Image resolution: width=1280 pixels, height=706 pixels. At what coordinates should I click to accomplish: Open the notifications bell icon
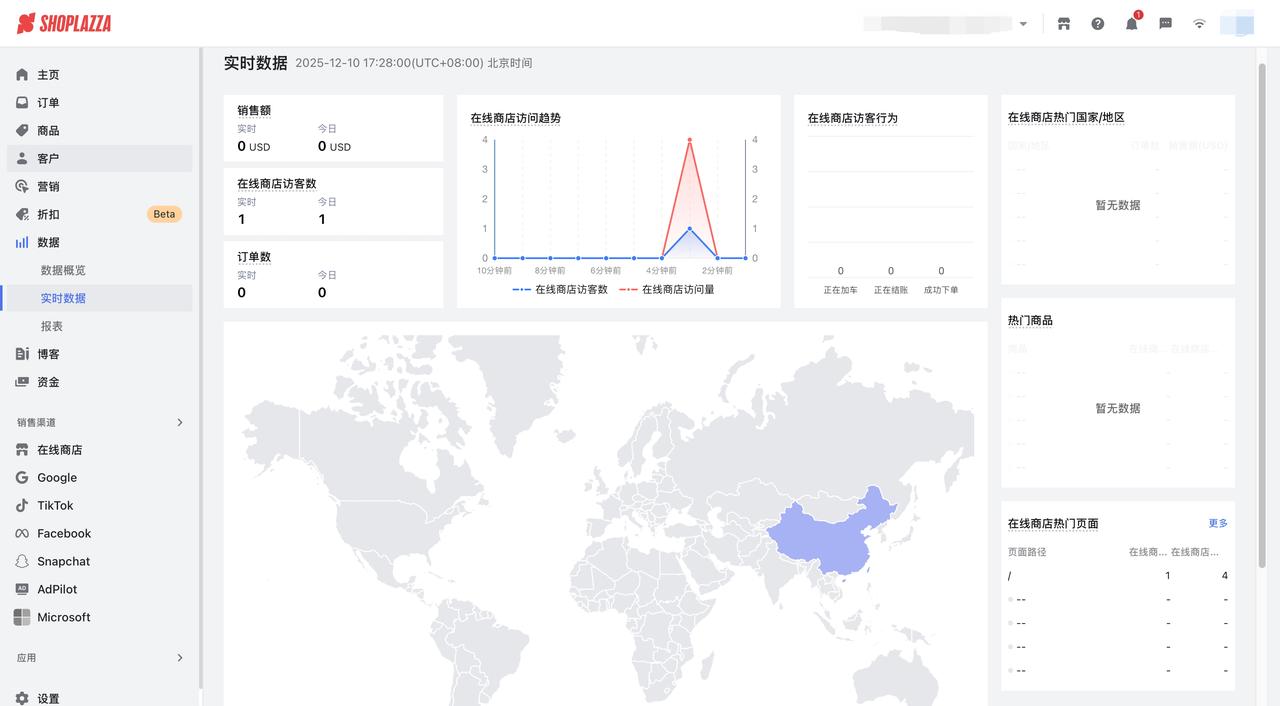coord(1132,24)
